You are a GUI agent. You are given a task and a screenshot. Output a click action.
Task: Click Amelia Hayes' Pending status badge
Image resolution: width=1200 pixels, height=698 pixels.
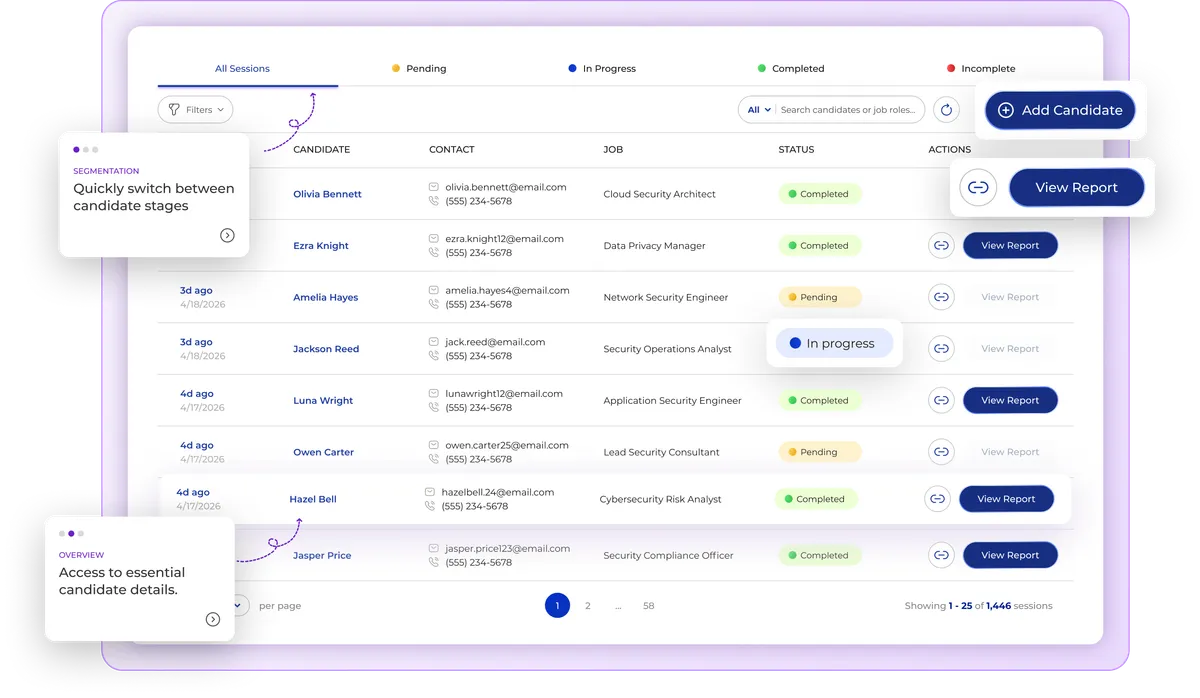click(819, 297)
